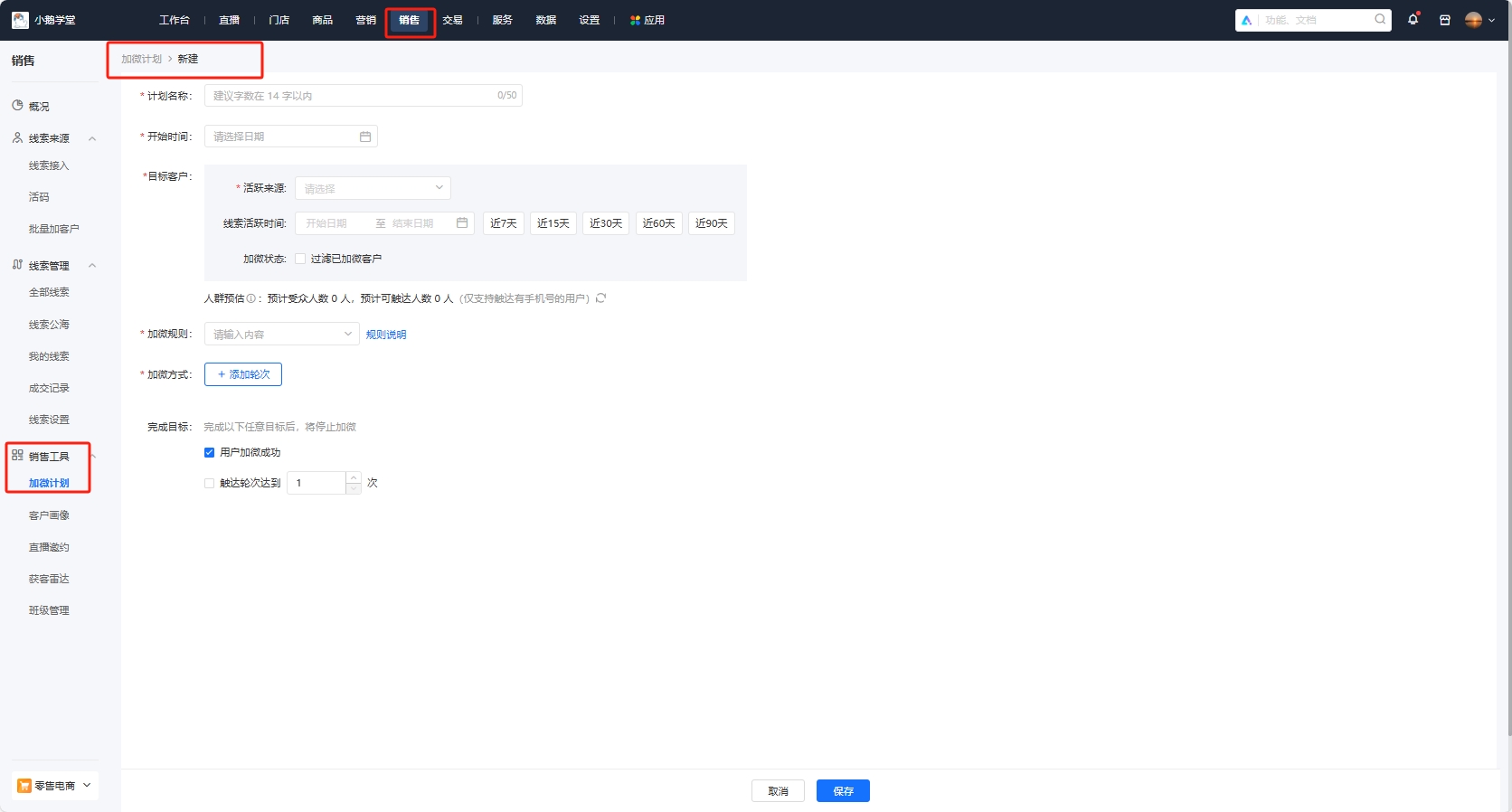Click the 保存 button

click(843, 791)
